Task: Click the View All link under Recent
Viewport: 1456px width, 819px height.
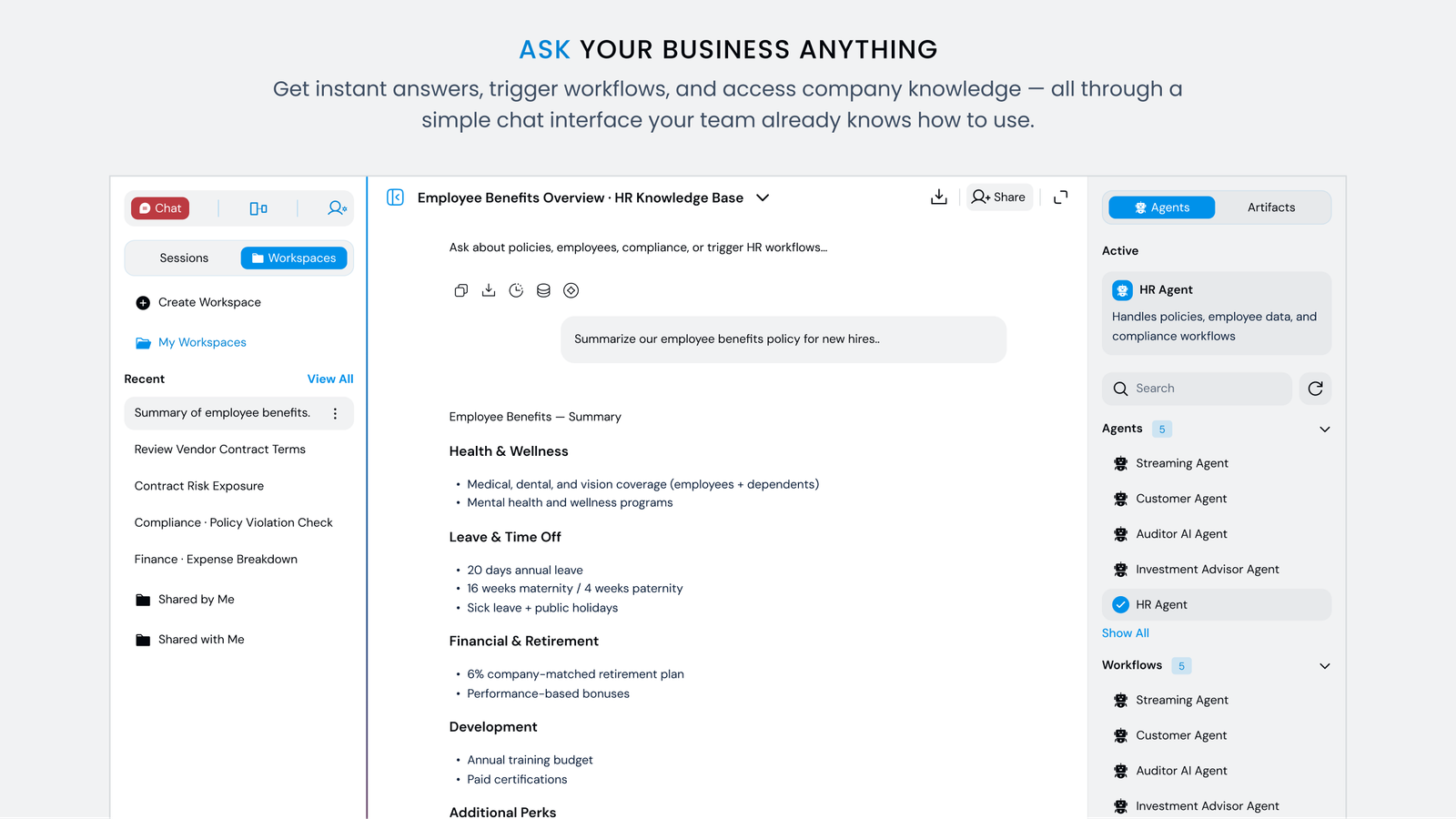Action: 329,379
